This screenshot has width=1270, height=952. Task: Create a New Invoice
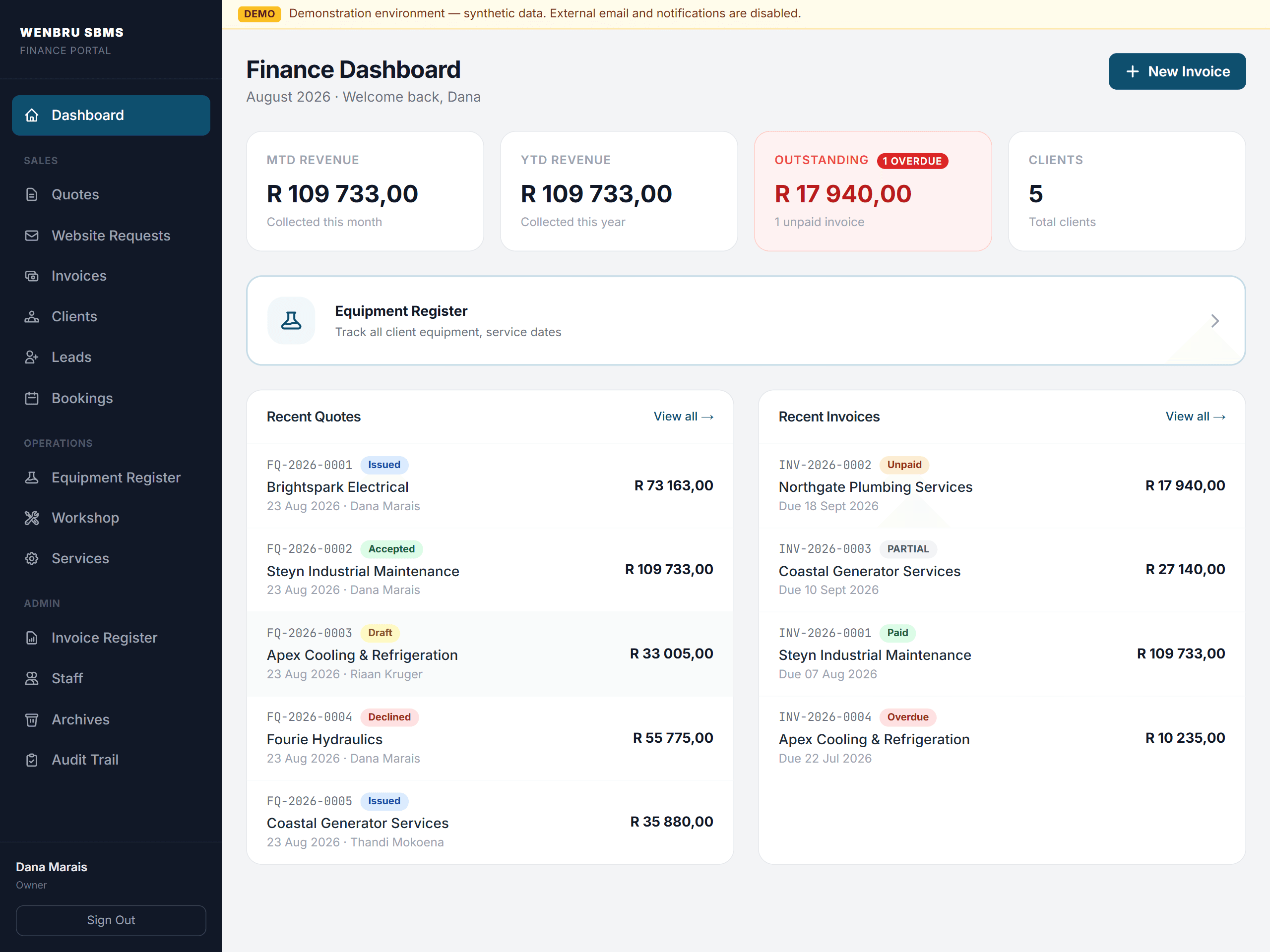[1177, 72]
